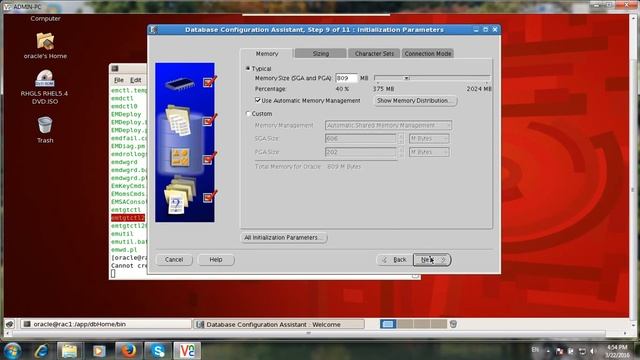This screenshot has height=360, width=640.
Task: Click the action center flag tray icon
Action: point(560,351)
